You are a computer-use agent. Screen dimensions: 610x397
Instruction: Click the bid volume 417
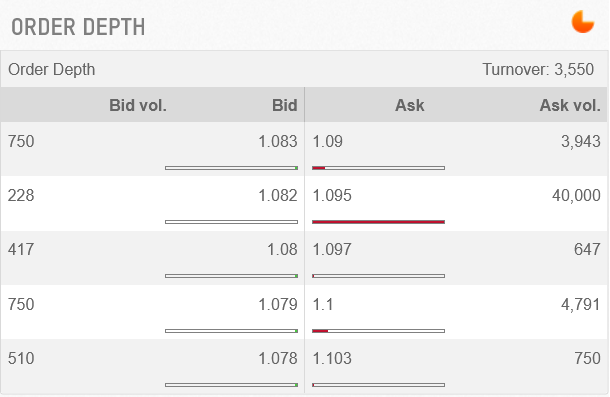pos(21,249)
